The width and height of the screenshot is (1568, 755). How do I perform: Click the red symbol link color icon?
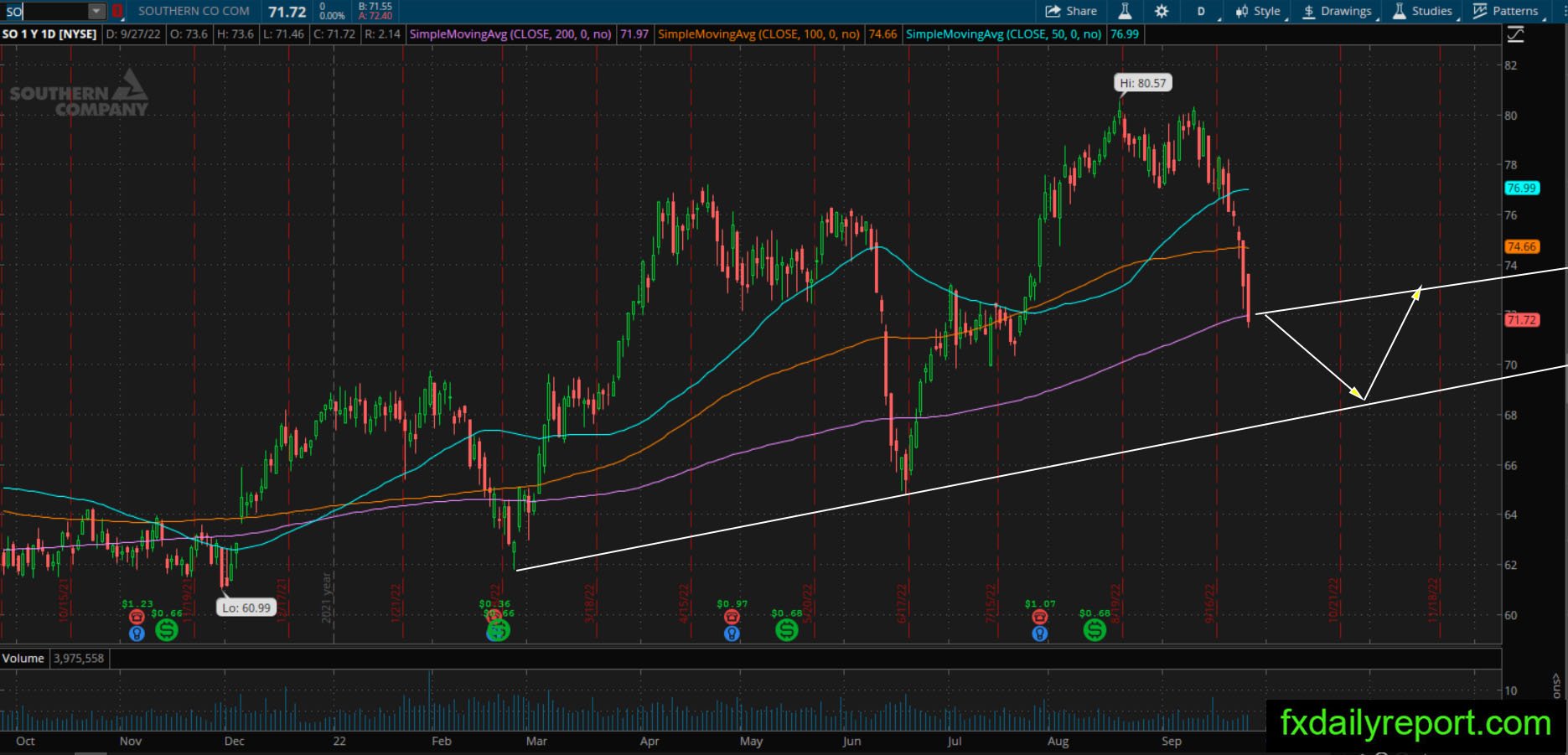click(118, 11)
